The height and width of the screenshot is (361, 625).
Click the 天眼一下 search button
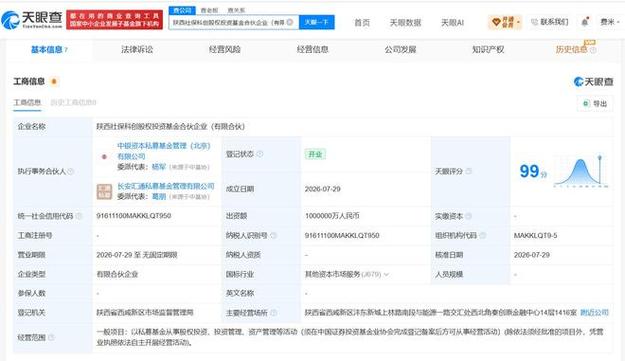(316, 22)
